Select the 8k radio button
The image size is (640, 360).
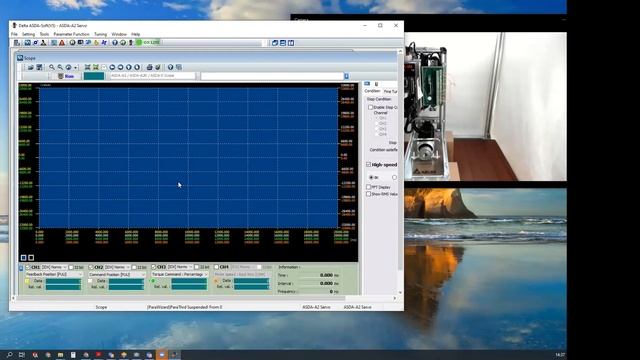click(371, 178)
